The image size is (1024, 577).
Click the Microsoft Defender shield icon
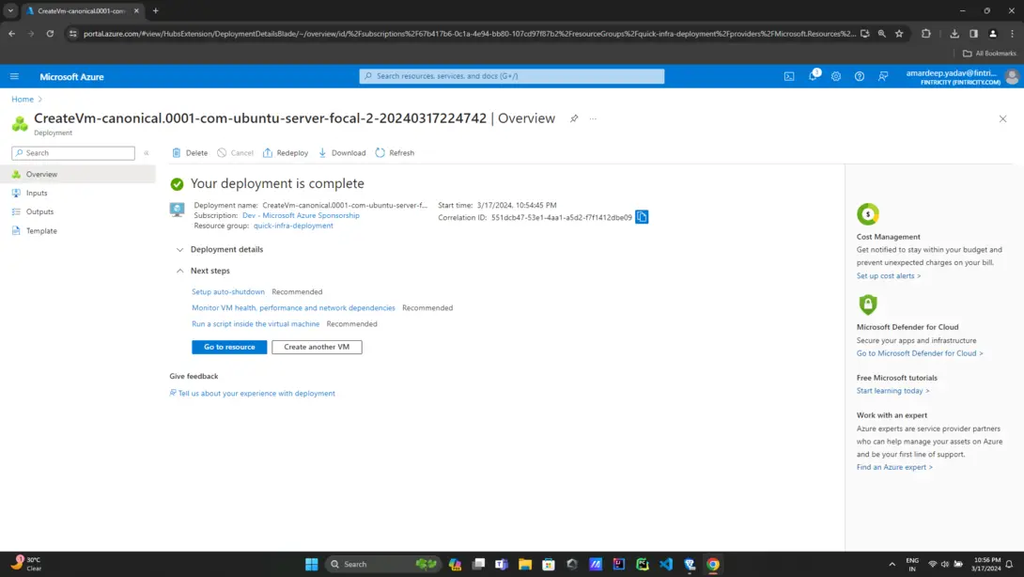pos(867,304)
